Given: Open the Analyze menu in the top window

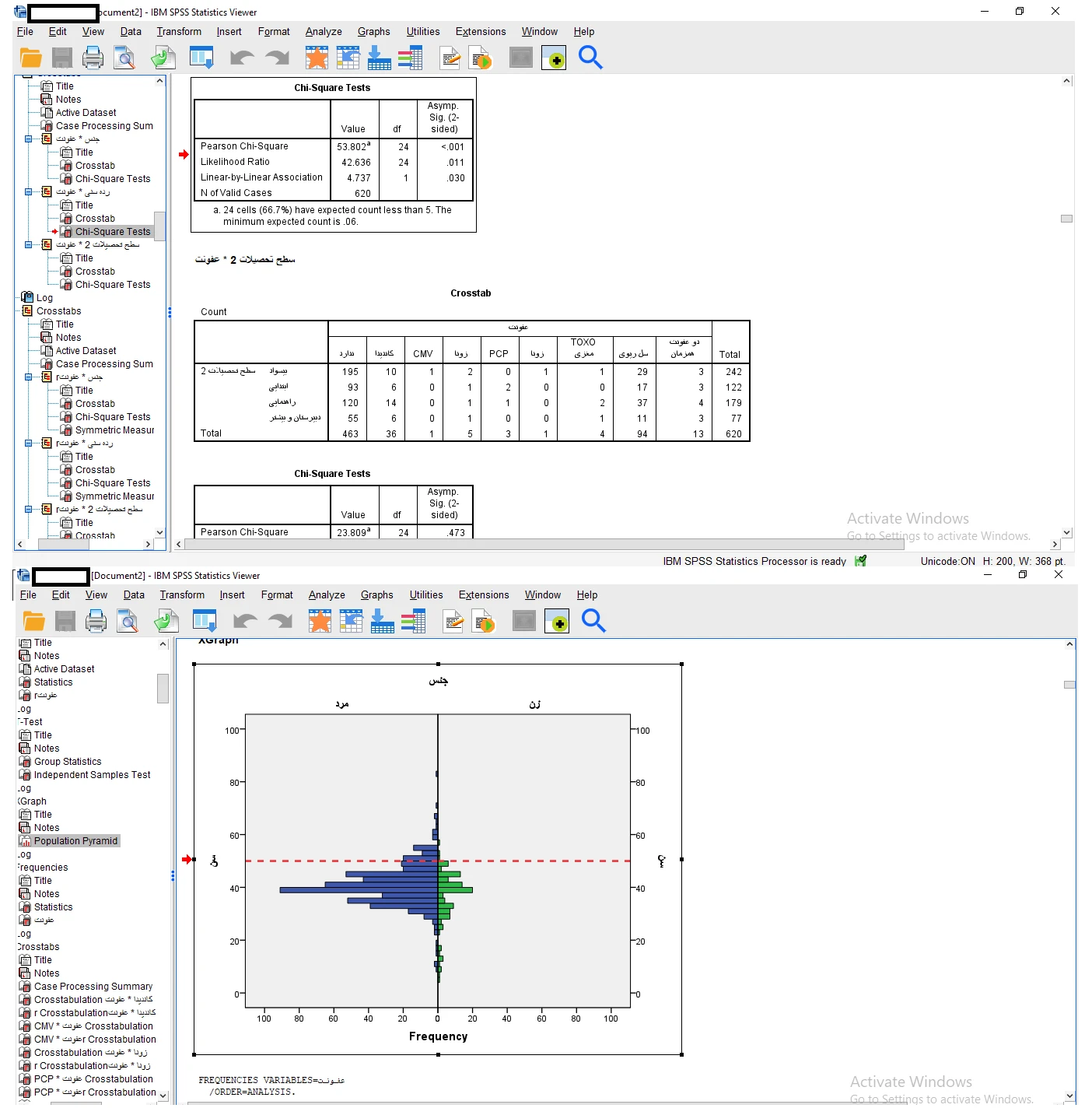Looking at the screenshot, I should tap(324, 32).
